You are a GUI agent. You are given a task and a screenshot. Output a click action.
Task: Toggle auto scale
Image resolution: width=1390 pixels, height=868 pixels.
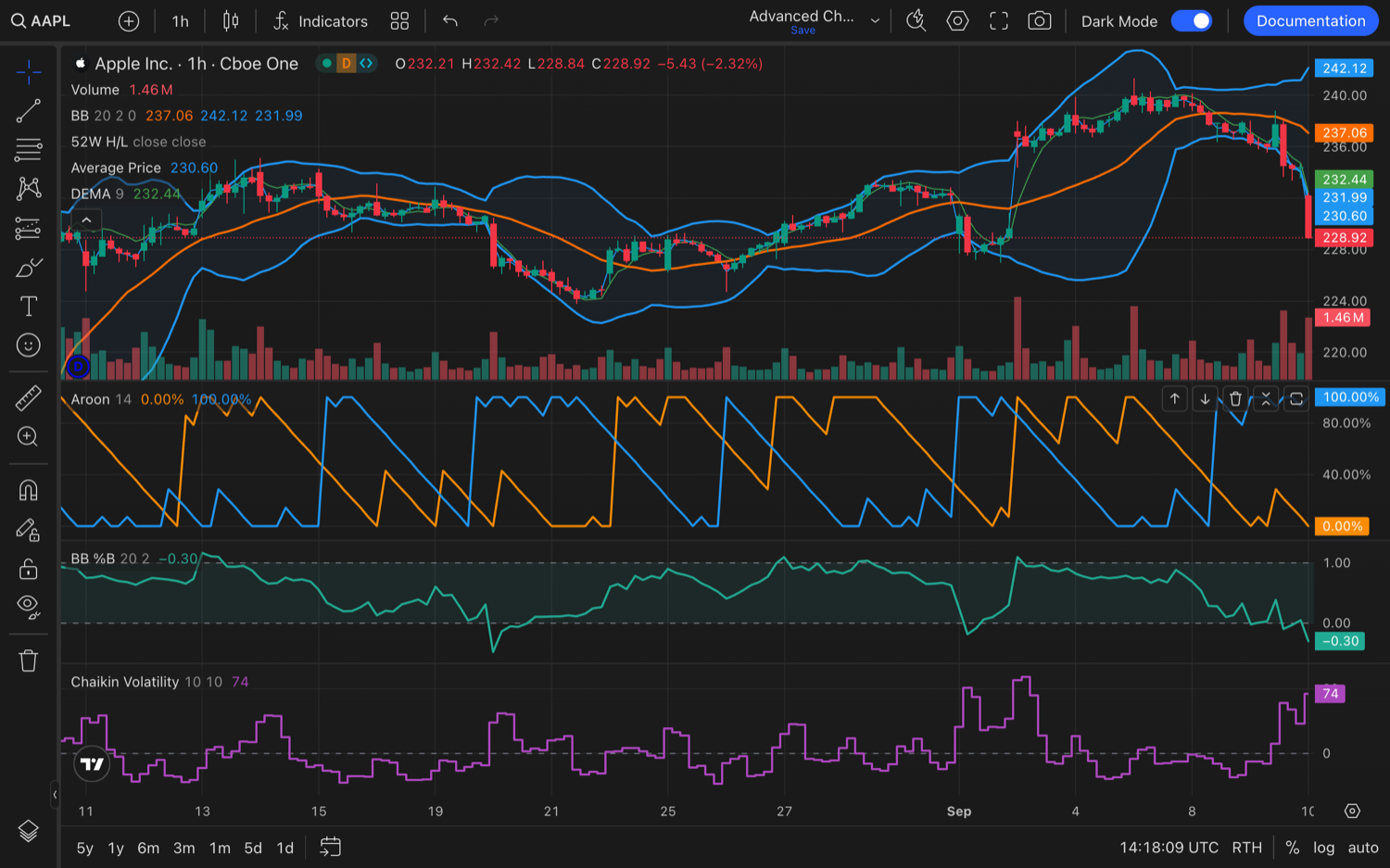[1363, 848]
